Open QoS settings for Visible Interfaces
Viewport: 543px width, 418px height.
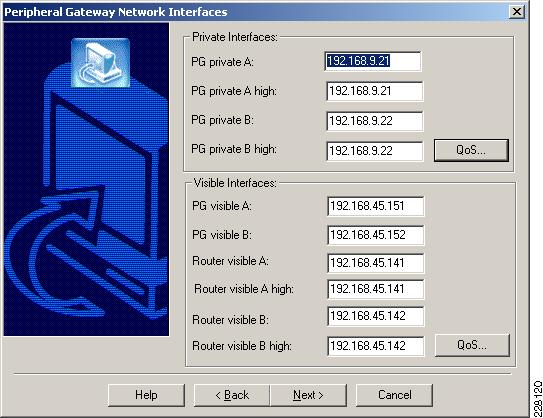[x=472, y=345]
